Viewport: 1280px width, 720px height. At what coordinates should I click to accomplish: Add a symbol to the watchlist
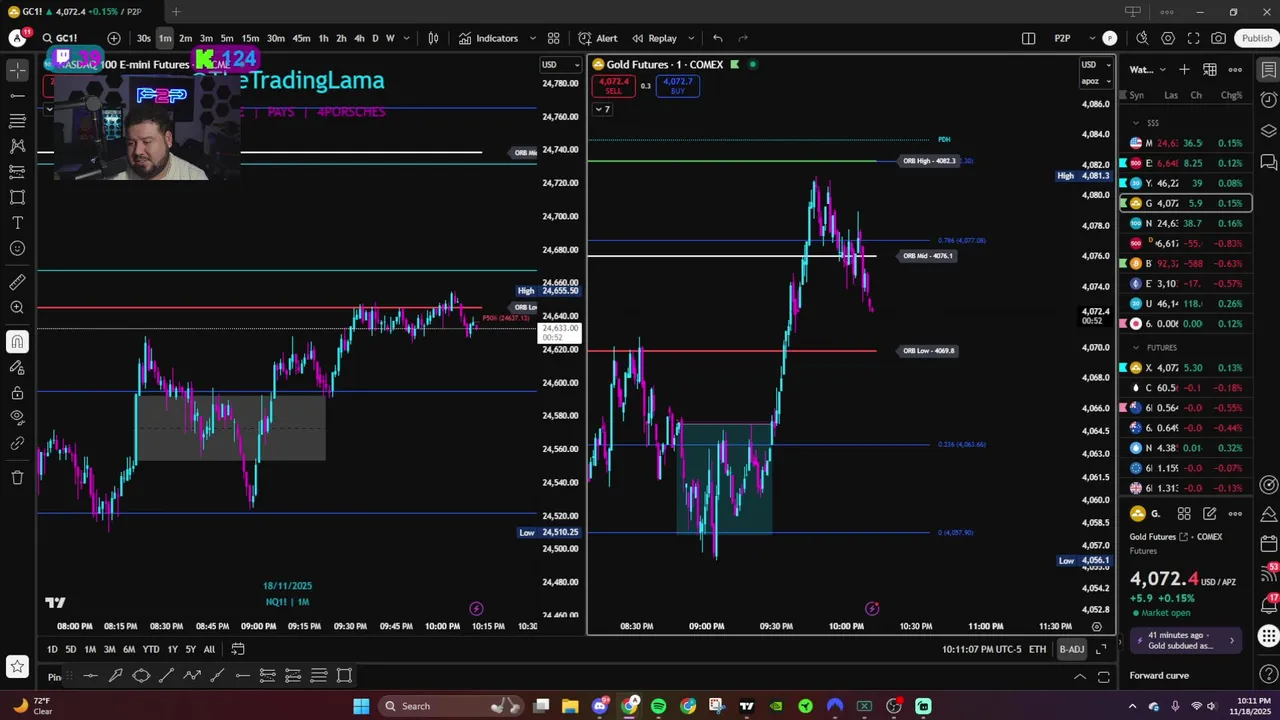[1184, 69]
